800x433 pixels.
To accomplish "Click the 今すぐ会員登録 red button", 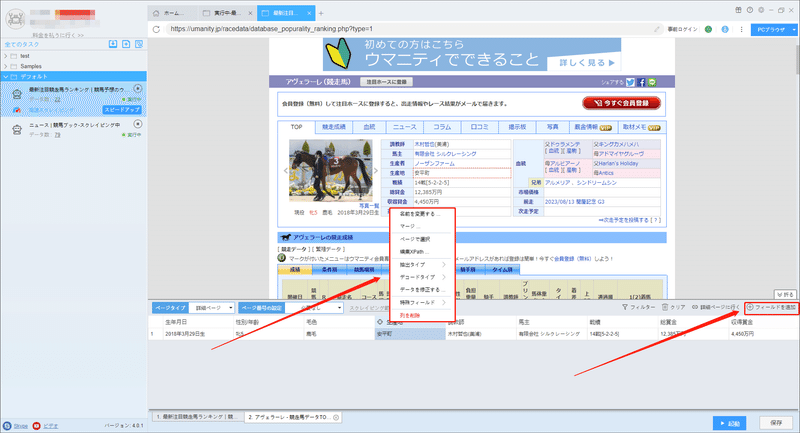I will pyautogui.click(x=621, y=103).
